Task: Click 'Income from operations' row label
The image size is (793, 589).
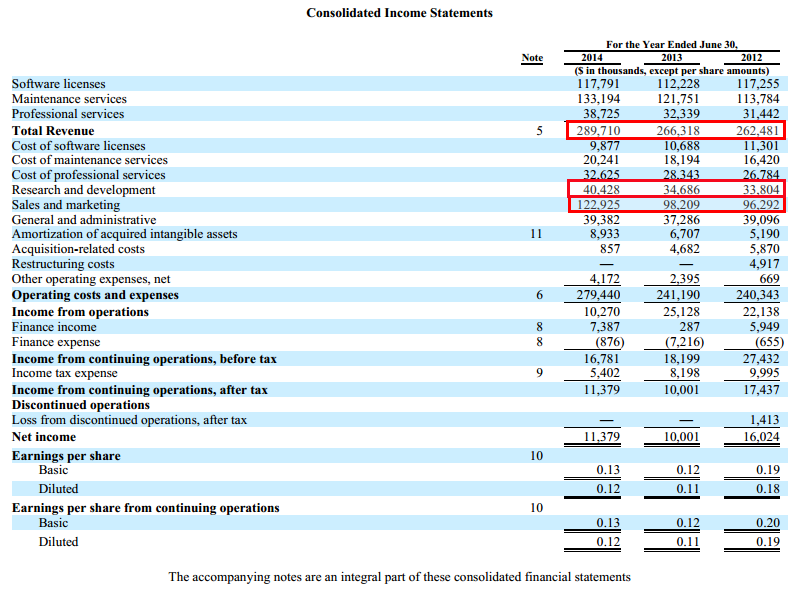Action: [80, 312]
